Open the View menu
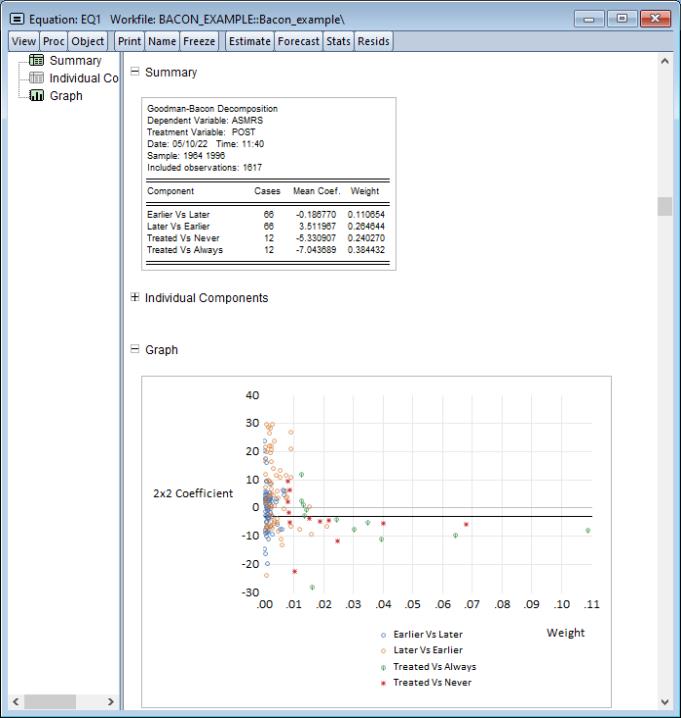The width and height of the screenshot is (681, 718). pyautogui.click(x=21, y=41)
